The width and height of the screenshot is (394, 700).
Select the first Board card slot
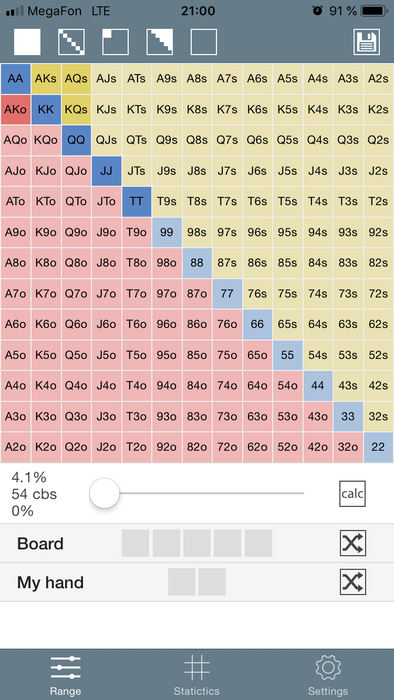pos(135,543)
